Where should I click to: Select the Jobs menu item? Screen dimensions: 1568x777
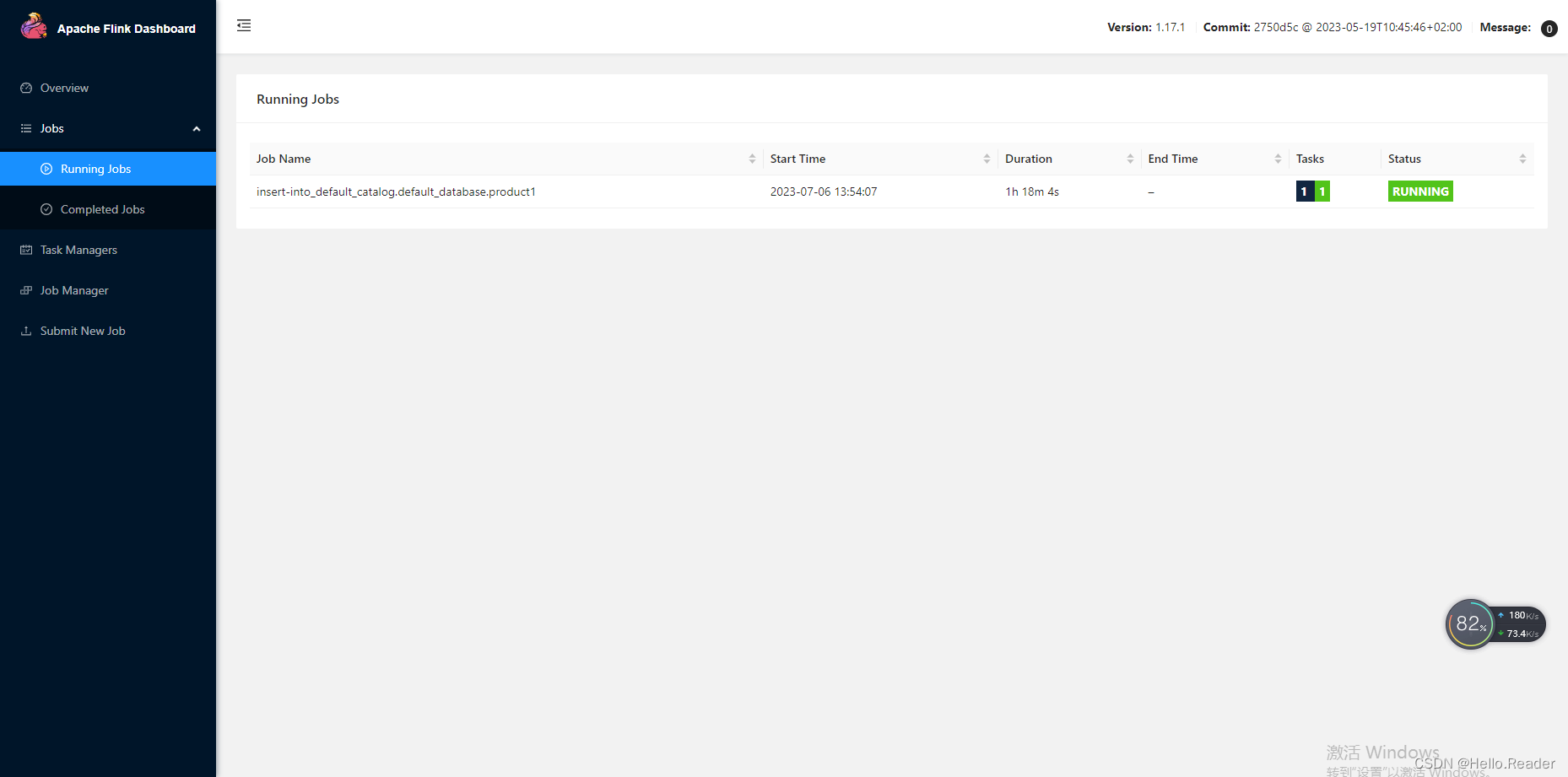[108, 128]
